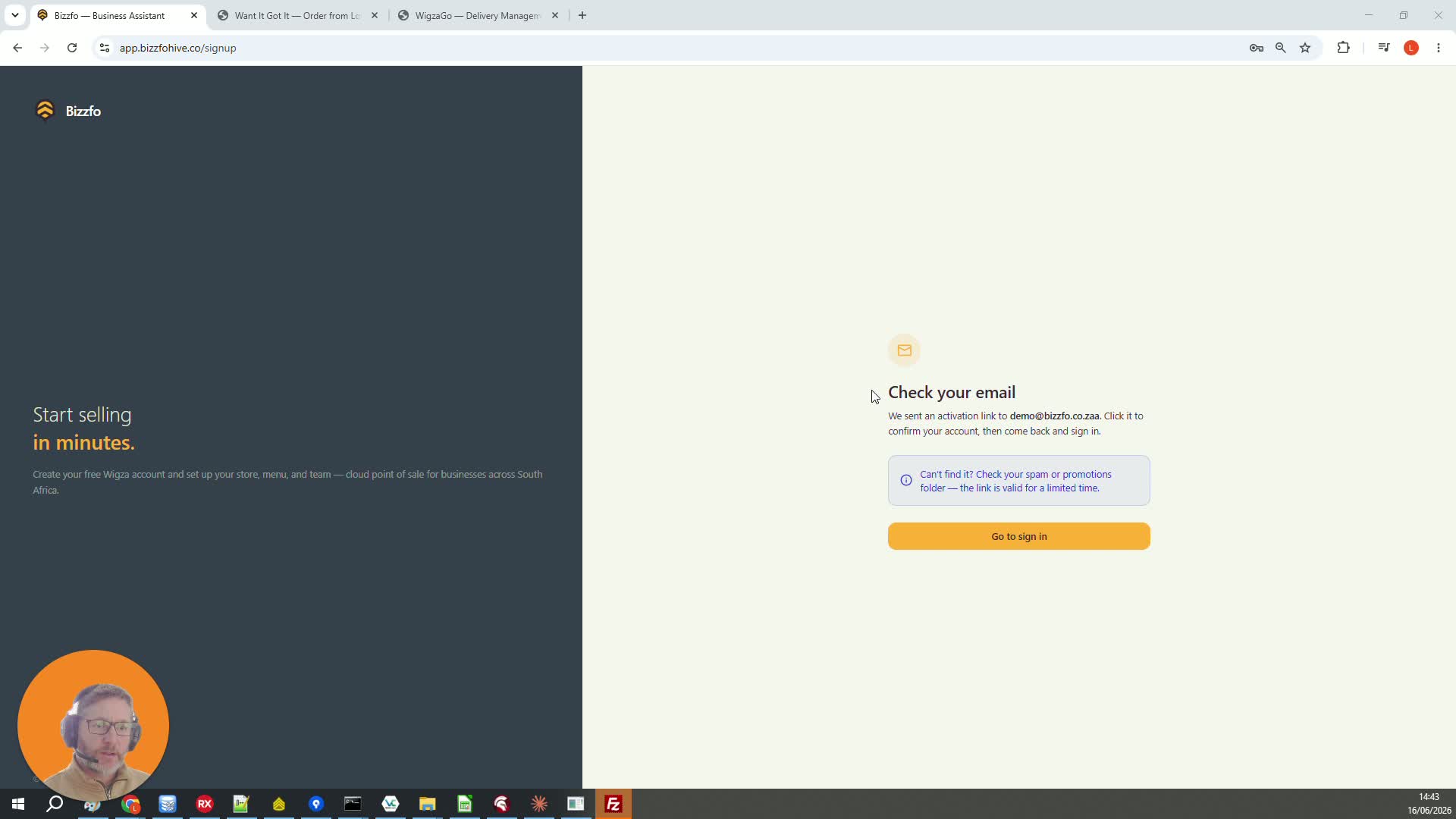Open the media control icon in toolbar
Viewport: 1456px width, 819px height.
(1383, 48)
